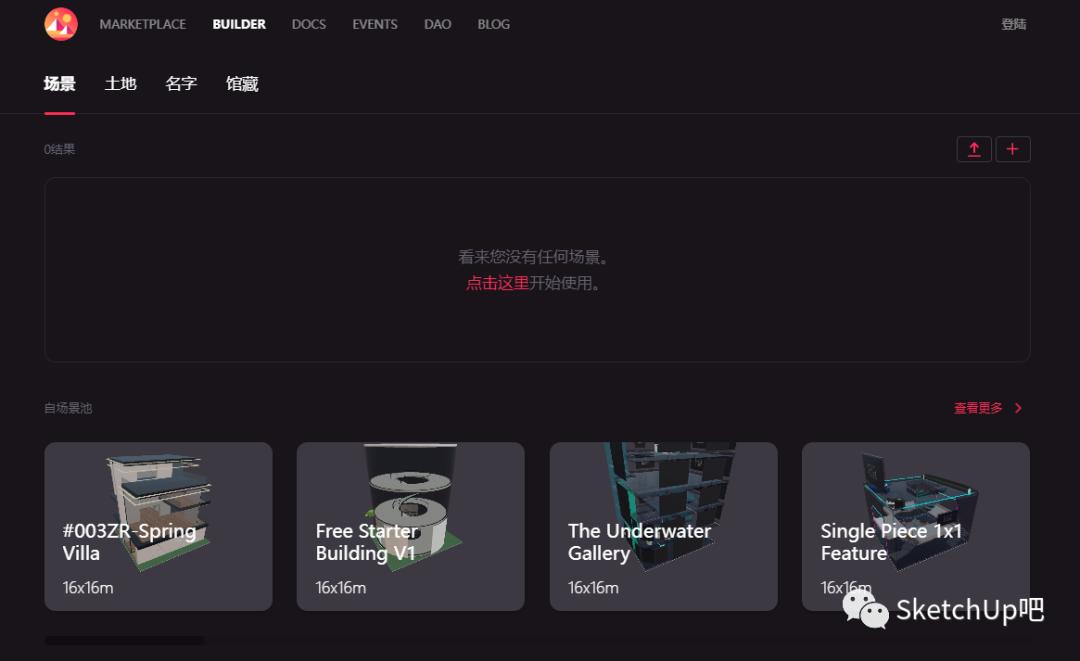Click the chevron arrow beside 查看更多
Image resolution: width=1080 pixels, height=661 pixels.
1019,408
